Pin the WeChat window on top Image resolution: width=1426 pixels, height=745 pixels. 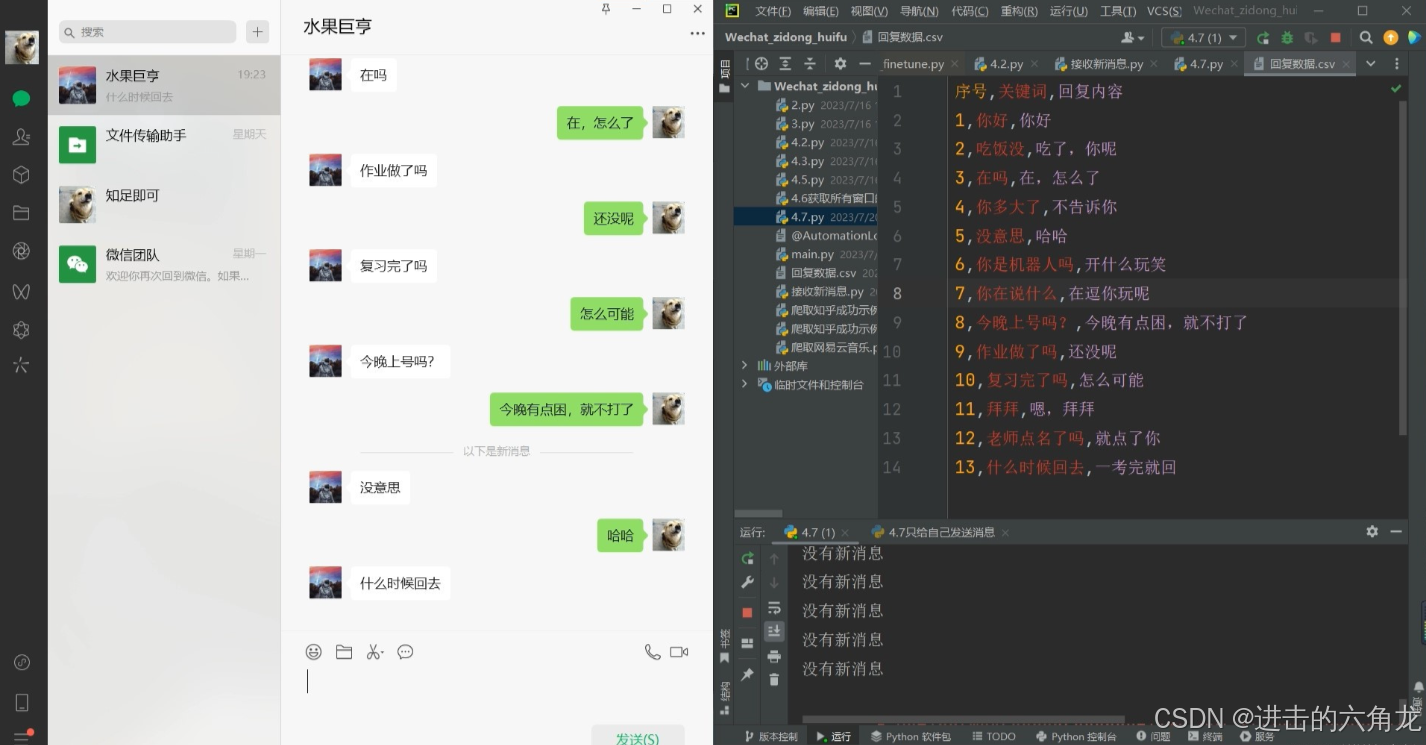click(605, 9)
